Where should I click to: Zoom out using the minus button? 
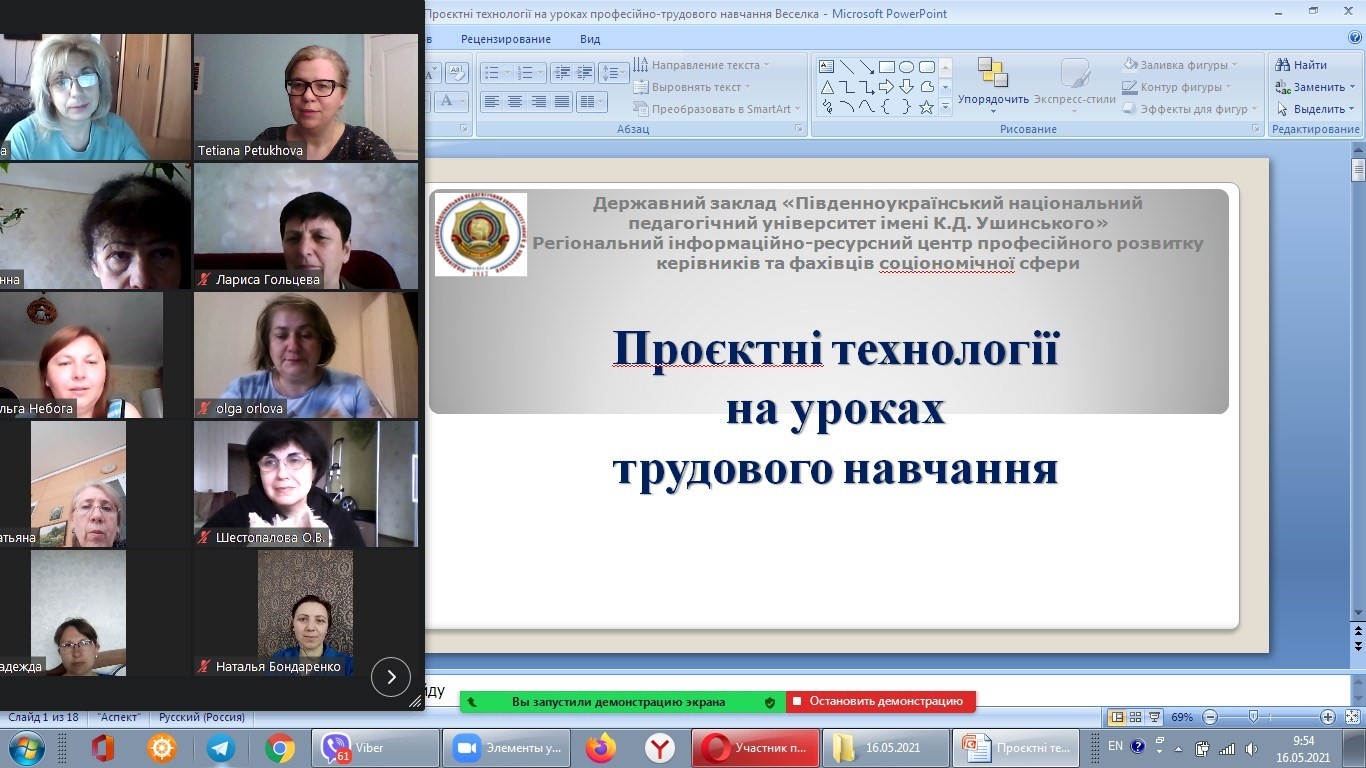[1210, 717]
